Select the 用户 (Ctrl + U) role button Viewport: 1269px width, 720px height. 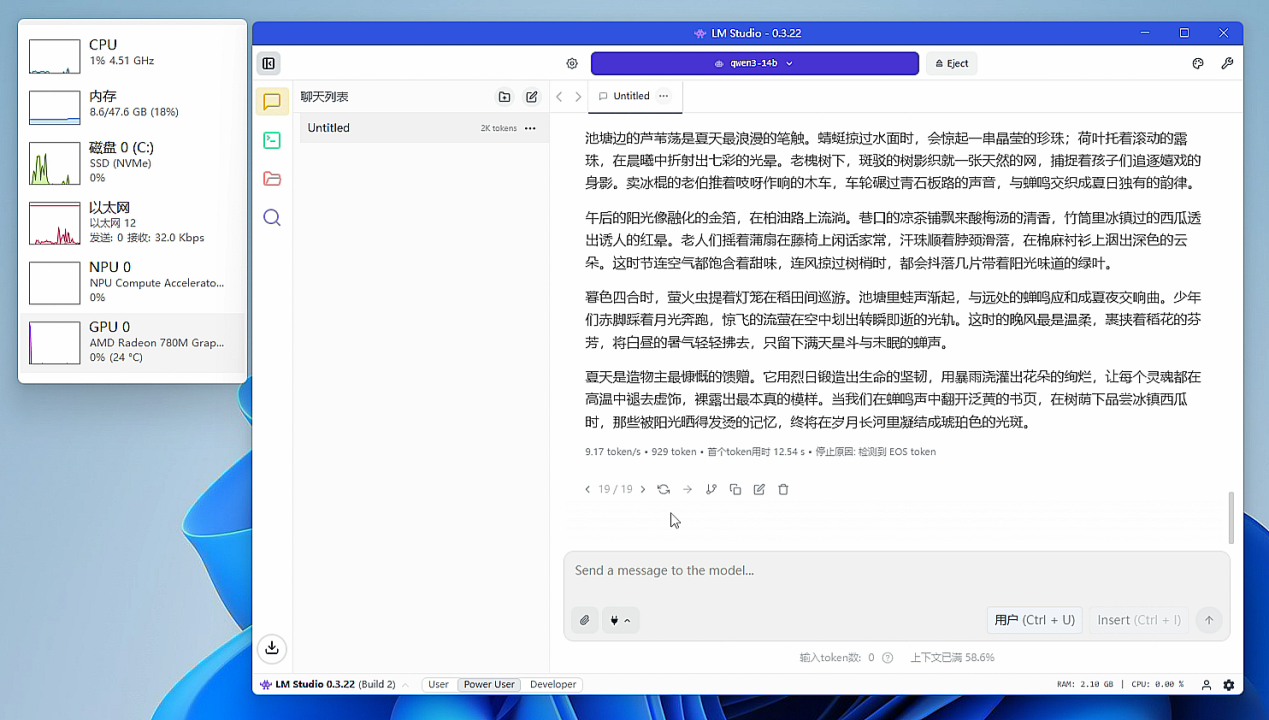click(1034, 620)
